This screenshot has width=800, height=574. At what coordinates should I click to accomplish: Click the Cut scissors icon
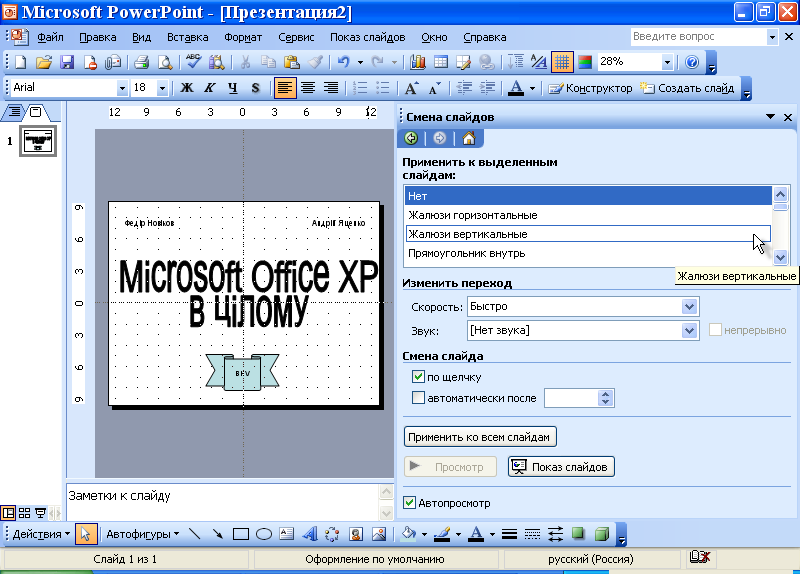tap(245, 62)
